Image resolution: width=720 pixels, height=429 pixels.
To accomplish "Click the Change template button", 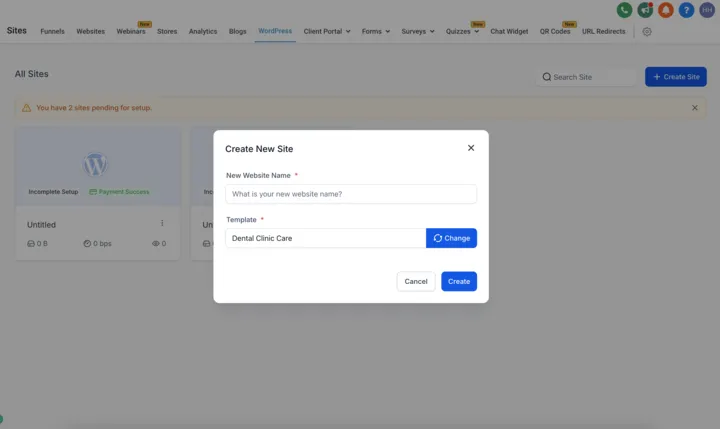I will (451, 238).
